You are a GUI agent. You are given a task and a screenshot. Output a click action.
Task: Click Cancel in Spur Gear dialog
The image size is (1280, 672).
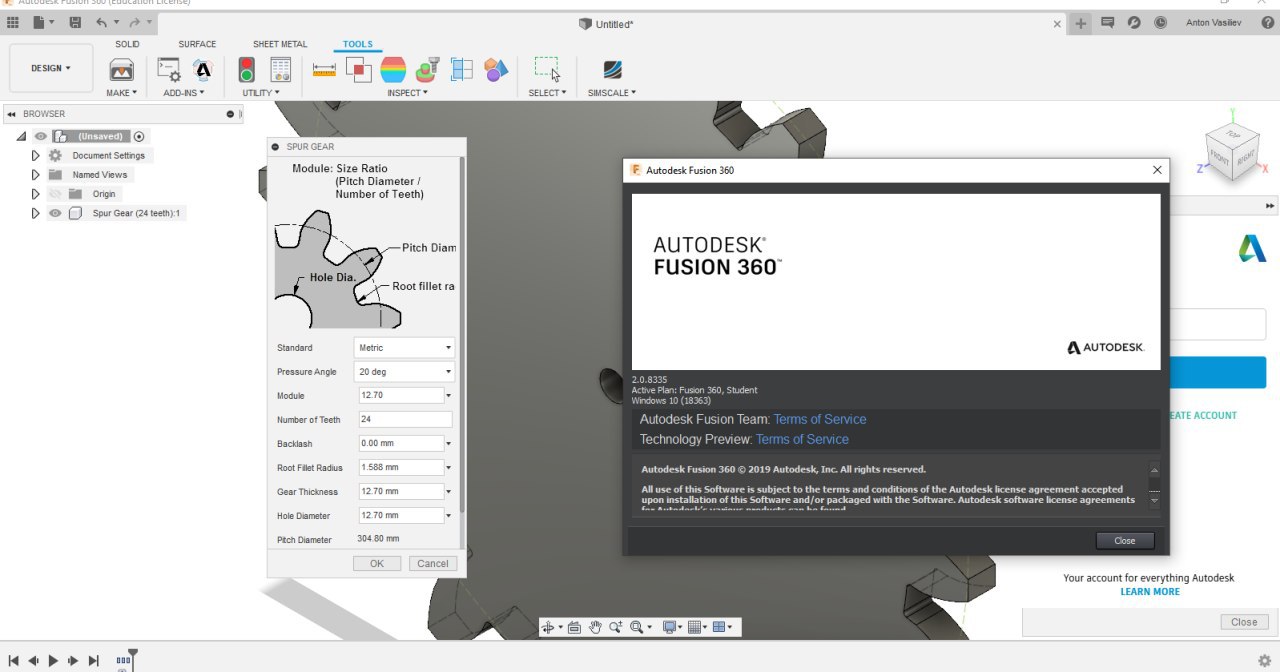click(433, 564)
